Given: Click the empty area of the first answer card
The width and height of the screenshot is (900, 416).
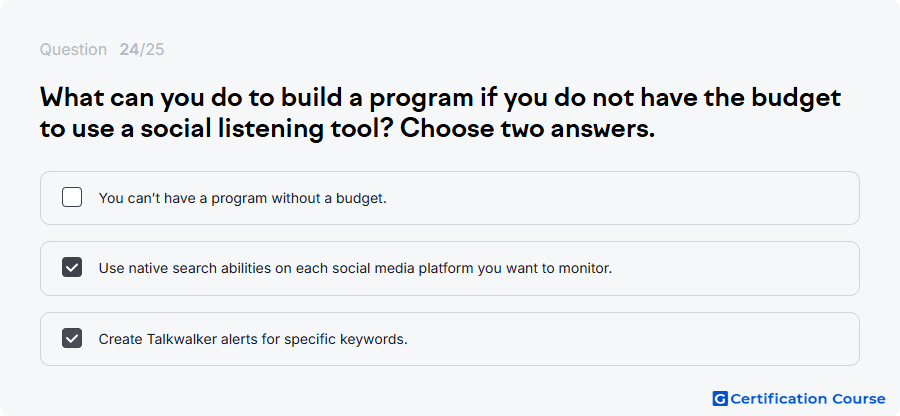Looking at the screenshot, I should click(623, 198).
